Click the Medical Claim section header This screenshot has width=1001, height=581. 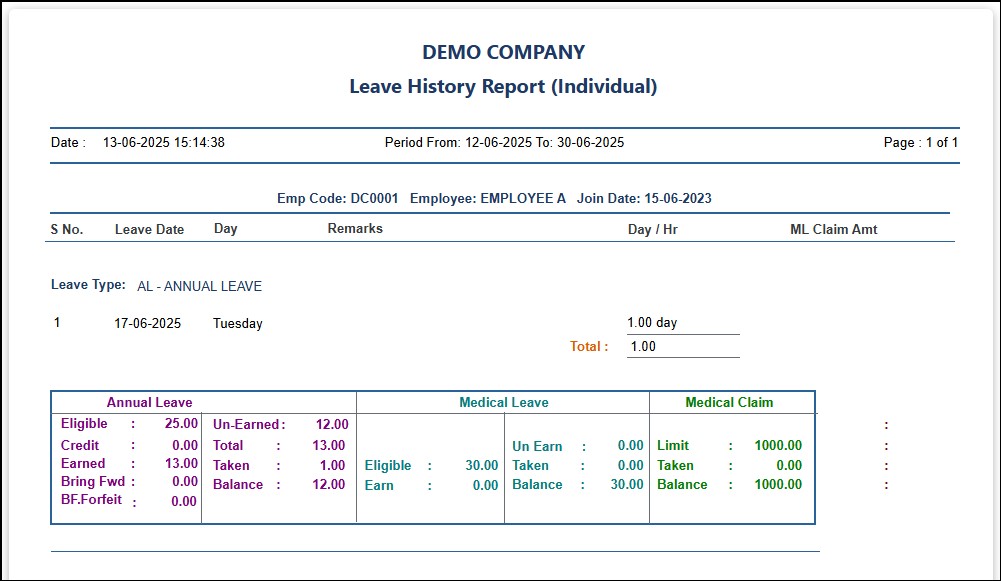pos(729,403)
